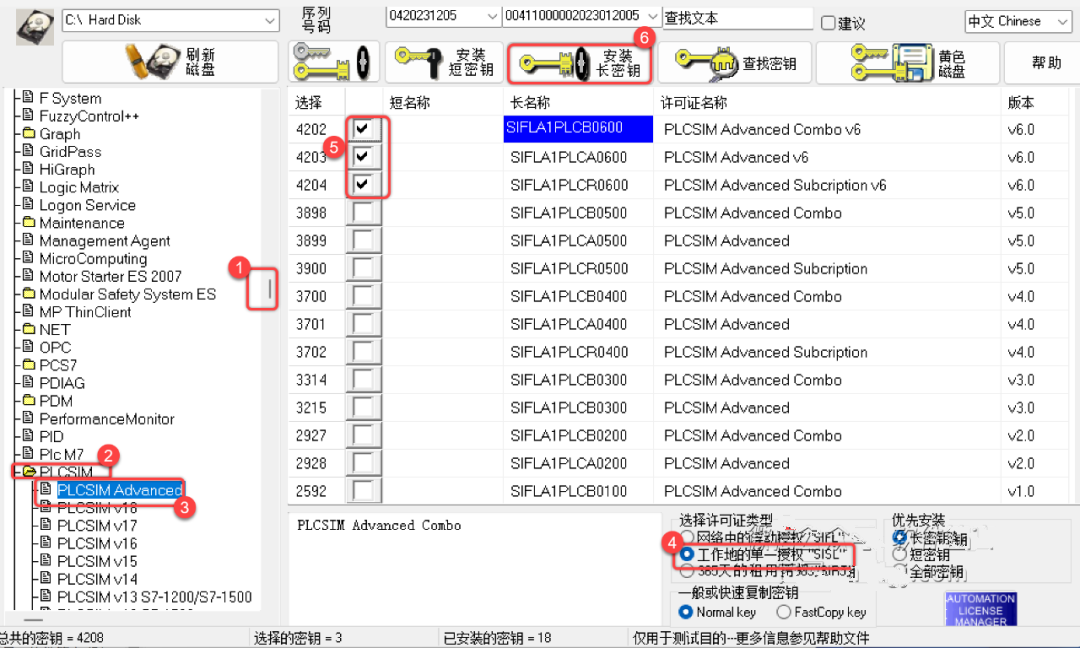Screen dimensions: 1080x648
Task: Click the document icon beside PID
Action: (28, 435)
